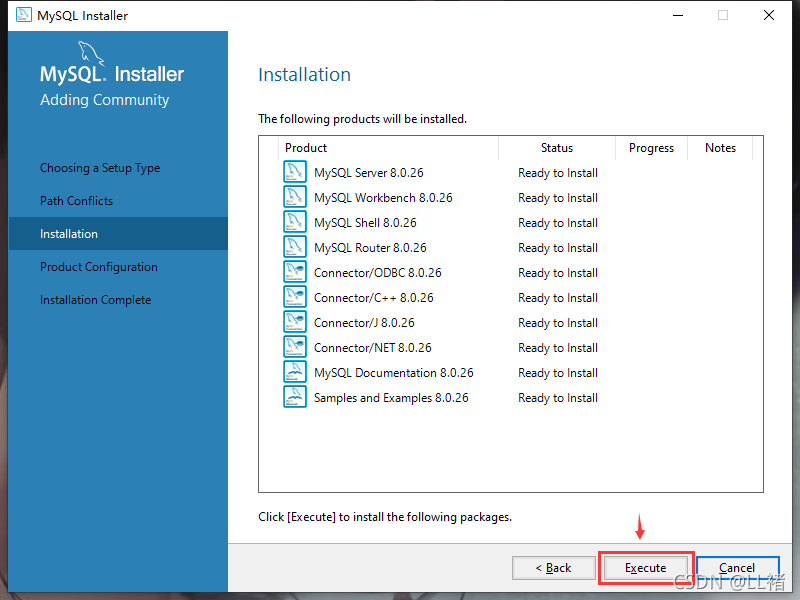Select the Connector/J 8.0.26 row text

[364, 323]
